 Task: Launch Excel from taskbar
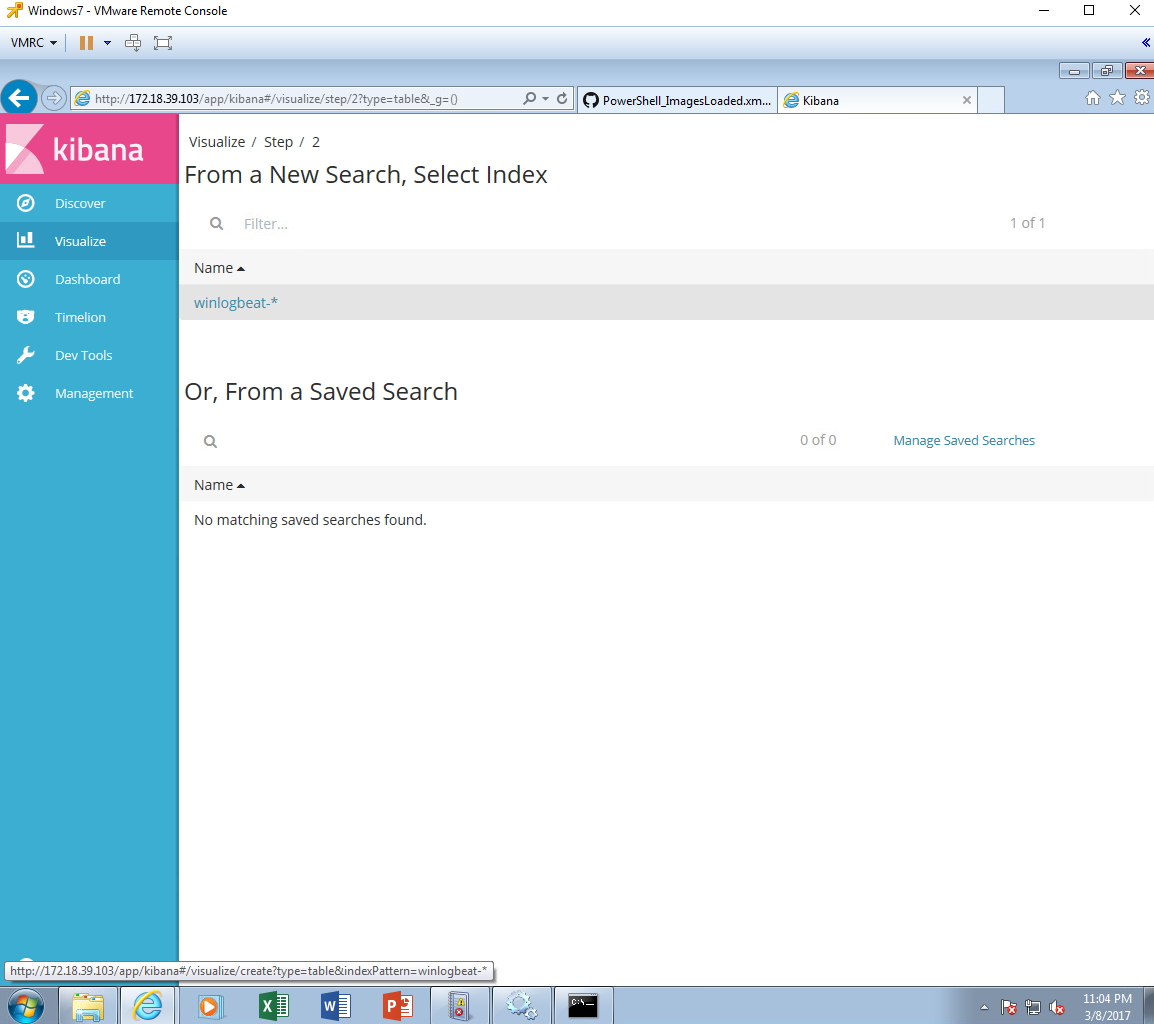coord(274,1006)
